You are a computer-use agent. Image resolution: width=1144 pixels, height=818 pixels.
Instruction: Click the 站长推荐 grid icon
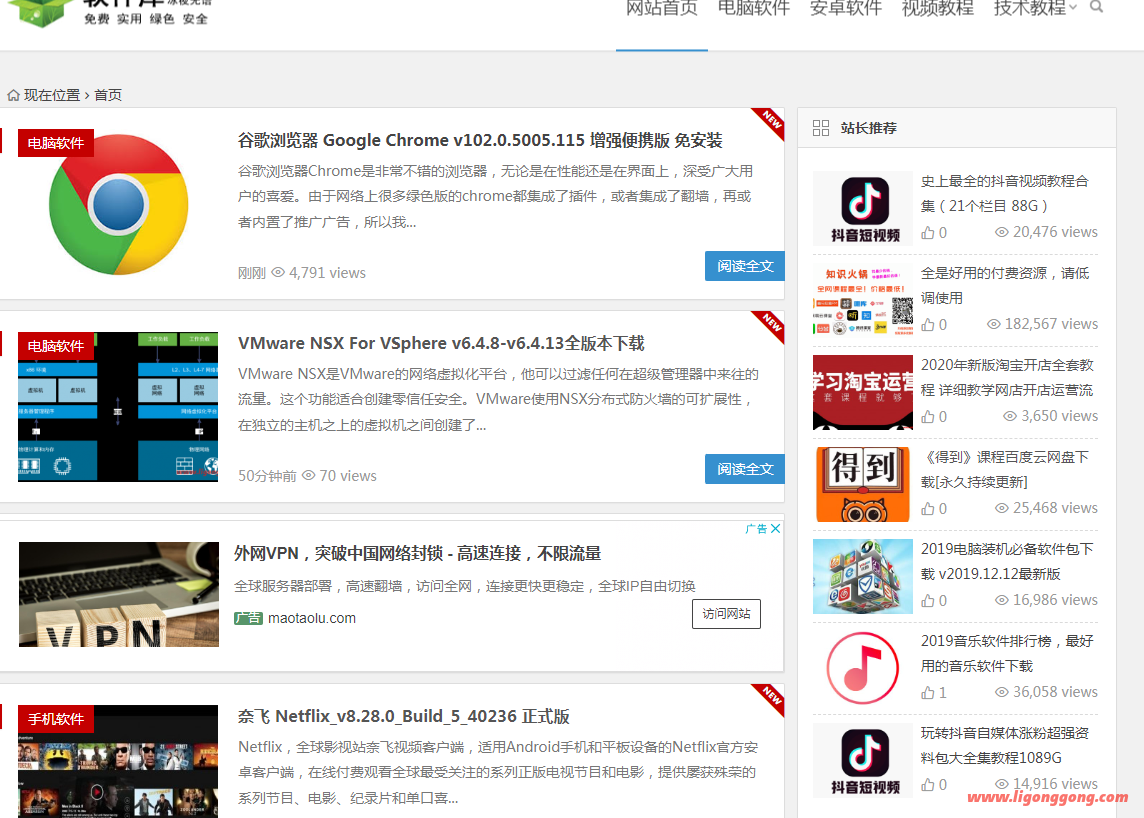click(821, 128)
